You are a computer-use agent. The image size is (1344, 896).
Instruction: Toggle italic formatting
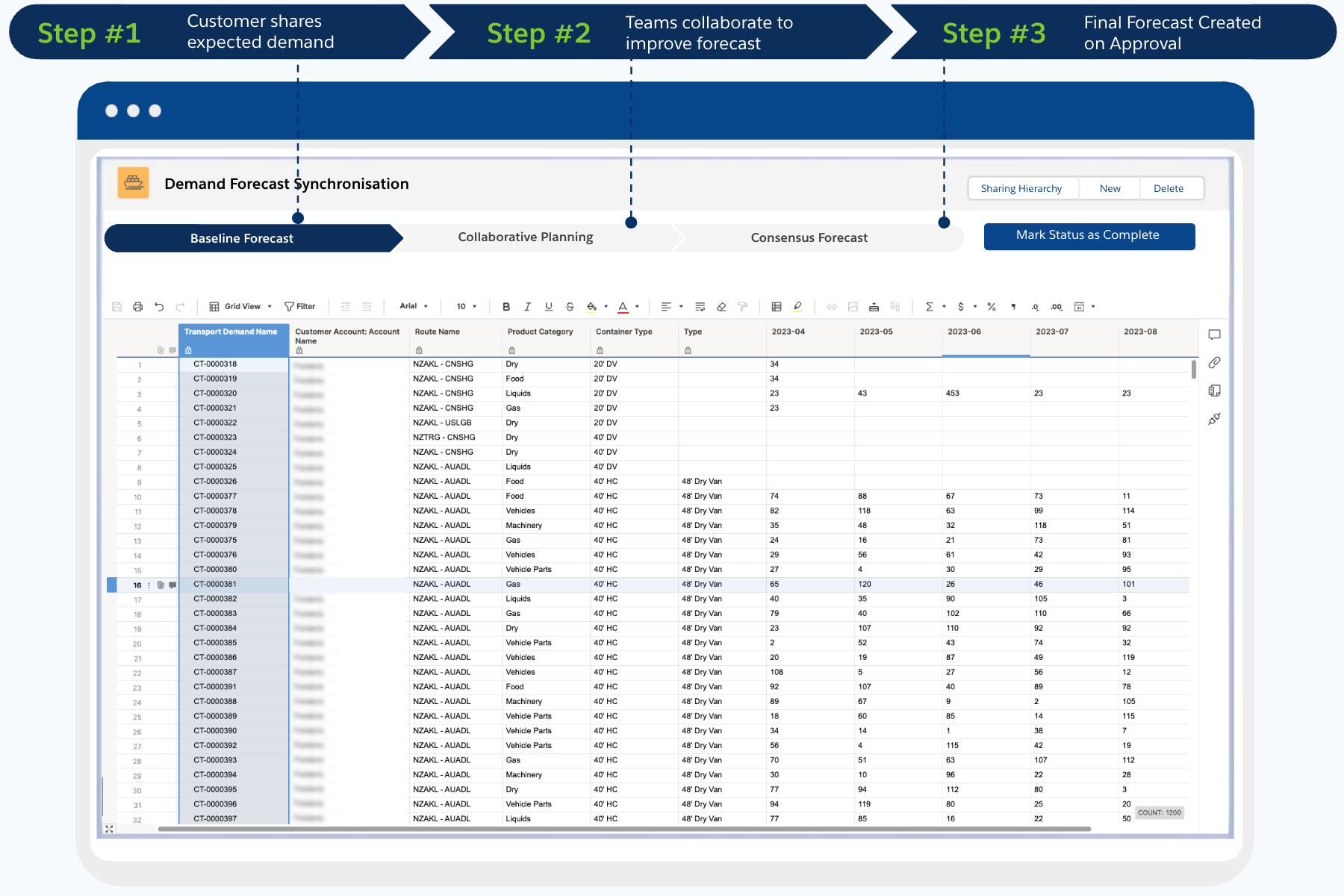527,307
